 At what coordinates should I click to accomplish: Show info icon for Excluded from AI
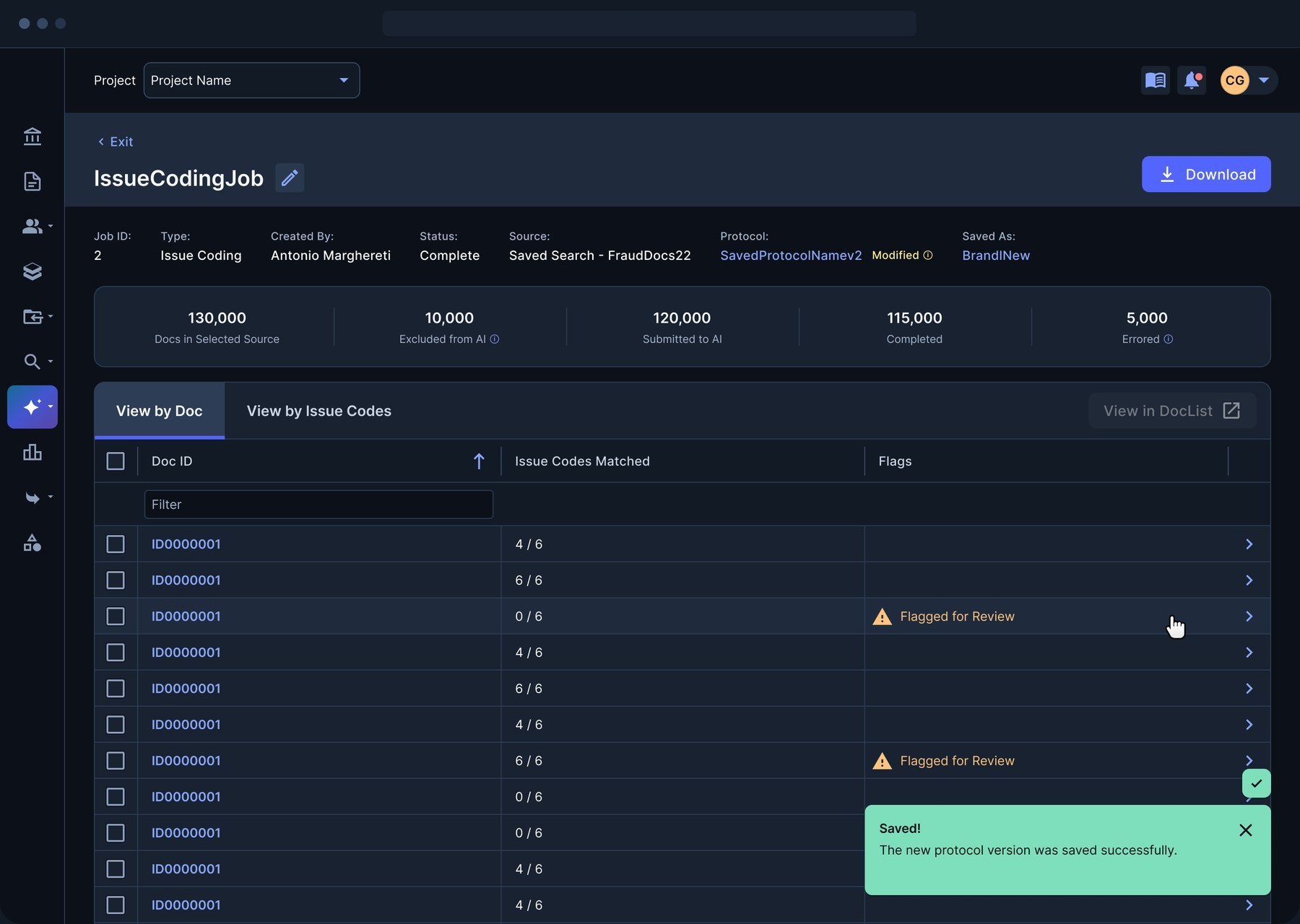point(495,339)
